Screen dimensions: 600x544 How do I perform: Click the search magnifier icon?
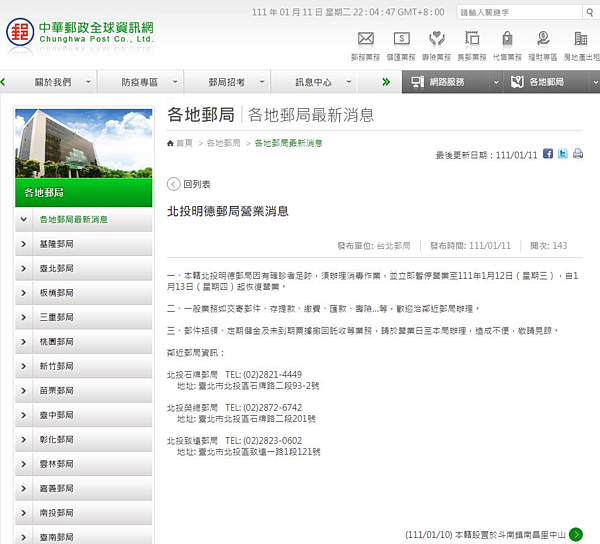click(590, 12)
